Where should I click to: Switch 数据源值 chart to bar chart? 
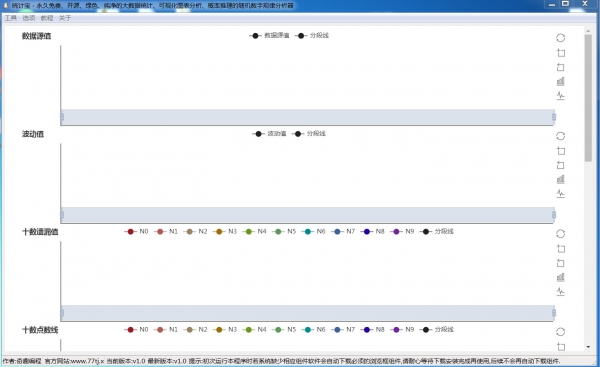[x=561, y=81]
